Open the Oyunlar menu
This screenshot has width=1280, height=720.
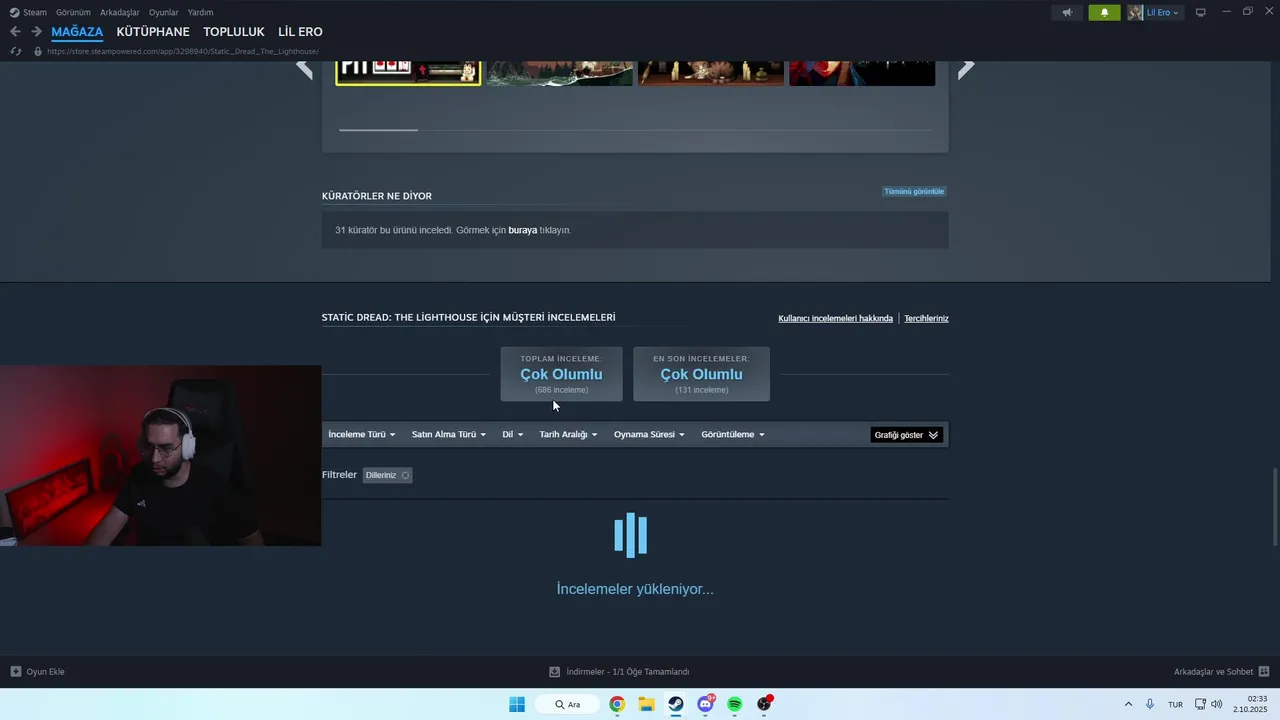(x=164, y=12)
